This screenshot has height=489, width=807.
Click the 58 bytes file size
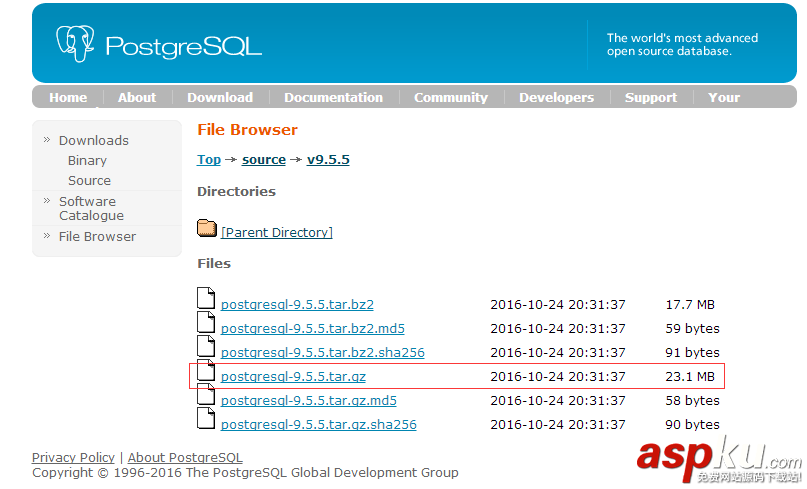click(692, 400)
